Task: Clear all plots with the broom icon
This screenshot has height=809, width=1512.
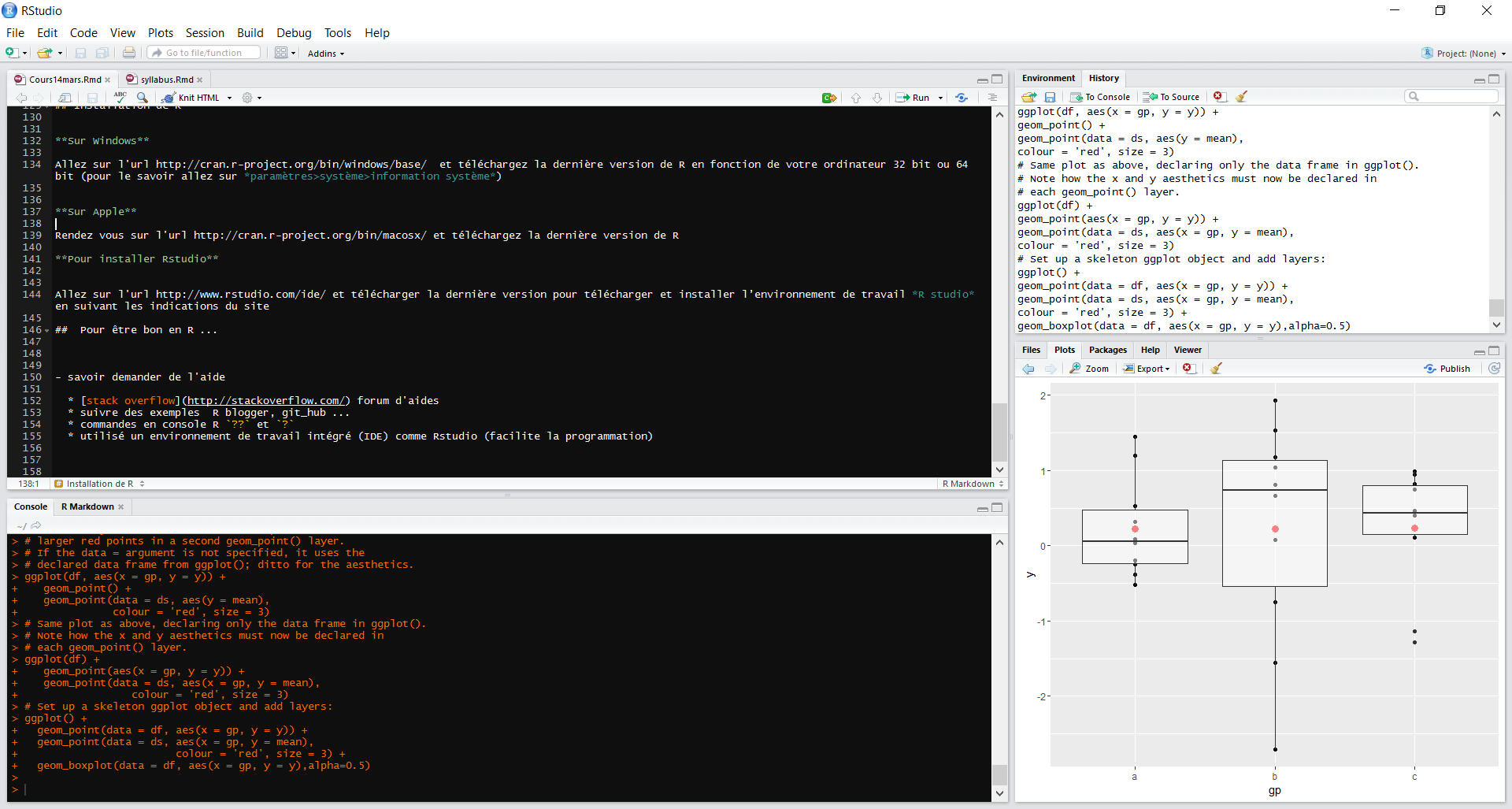Action: (1217, 369)
